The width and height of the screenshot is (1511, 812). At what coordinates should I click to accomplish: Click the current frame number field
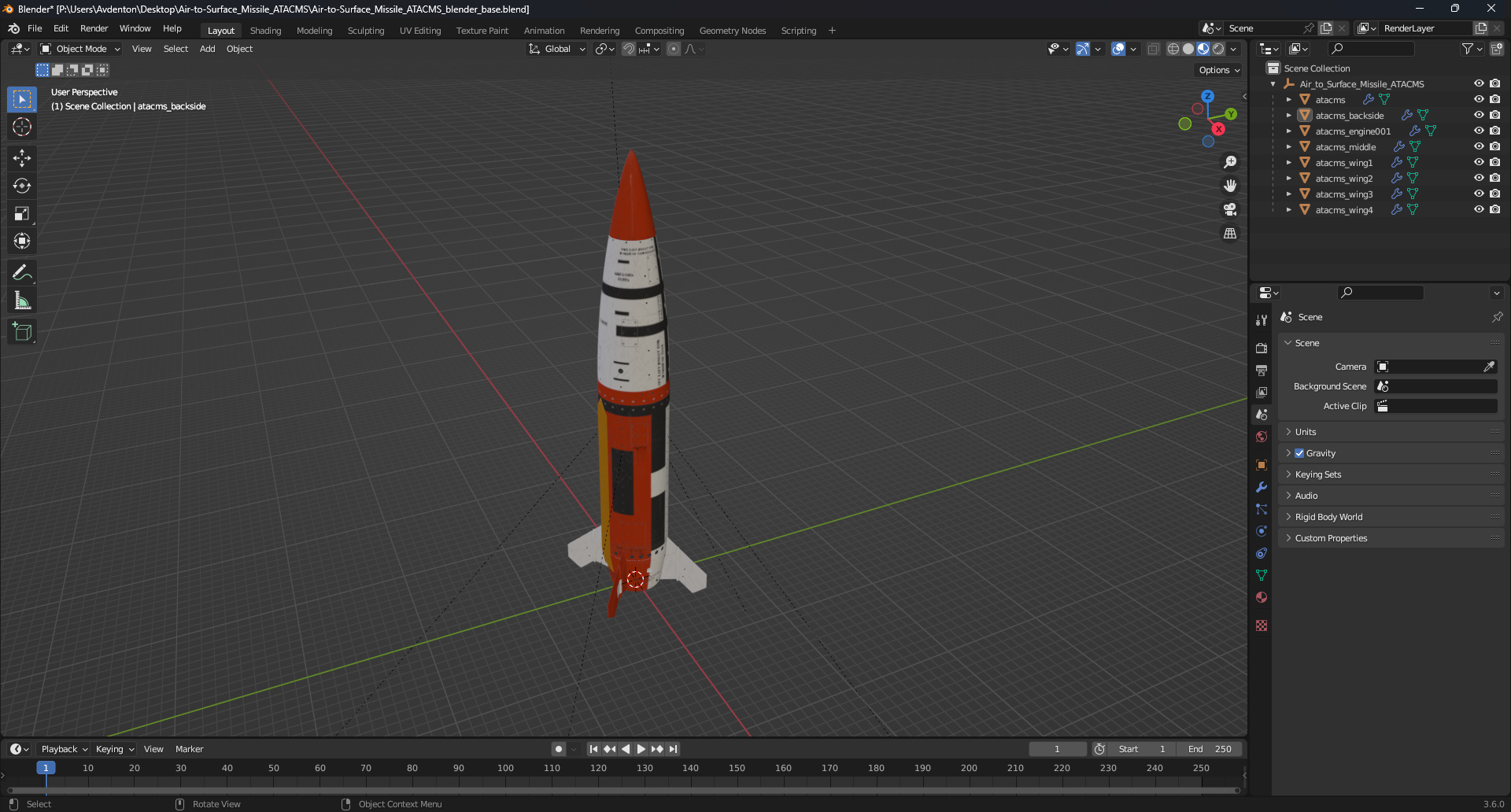click(x=1057, y=749)
